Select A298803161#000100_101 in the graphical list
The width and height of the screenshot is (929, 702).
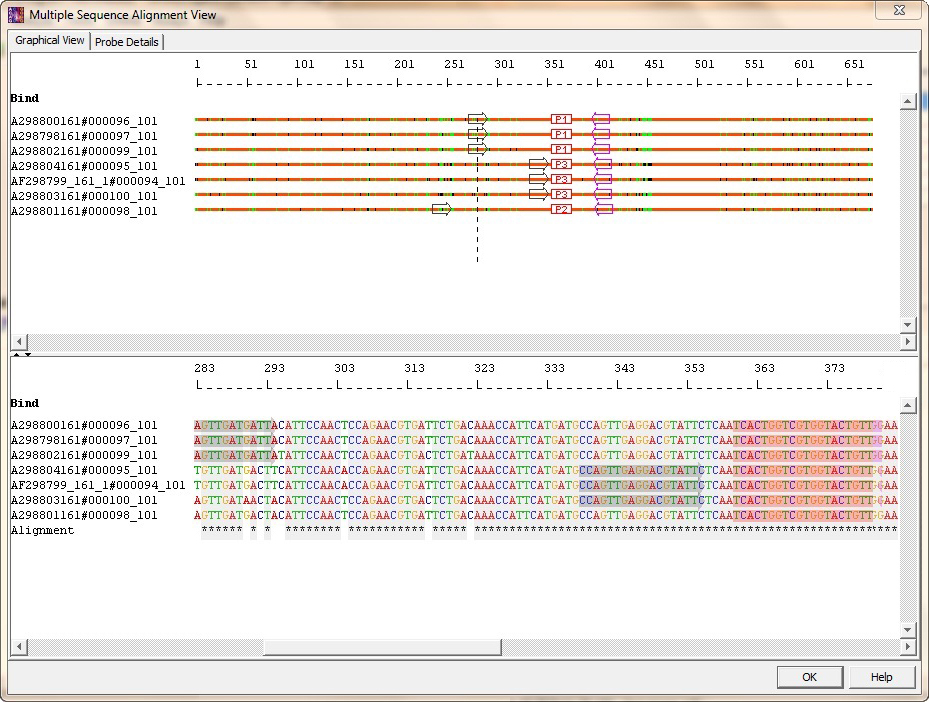pyautogui.click(x=84, y=196)
